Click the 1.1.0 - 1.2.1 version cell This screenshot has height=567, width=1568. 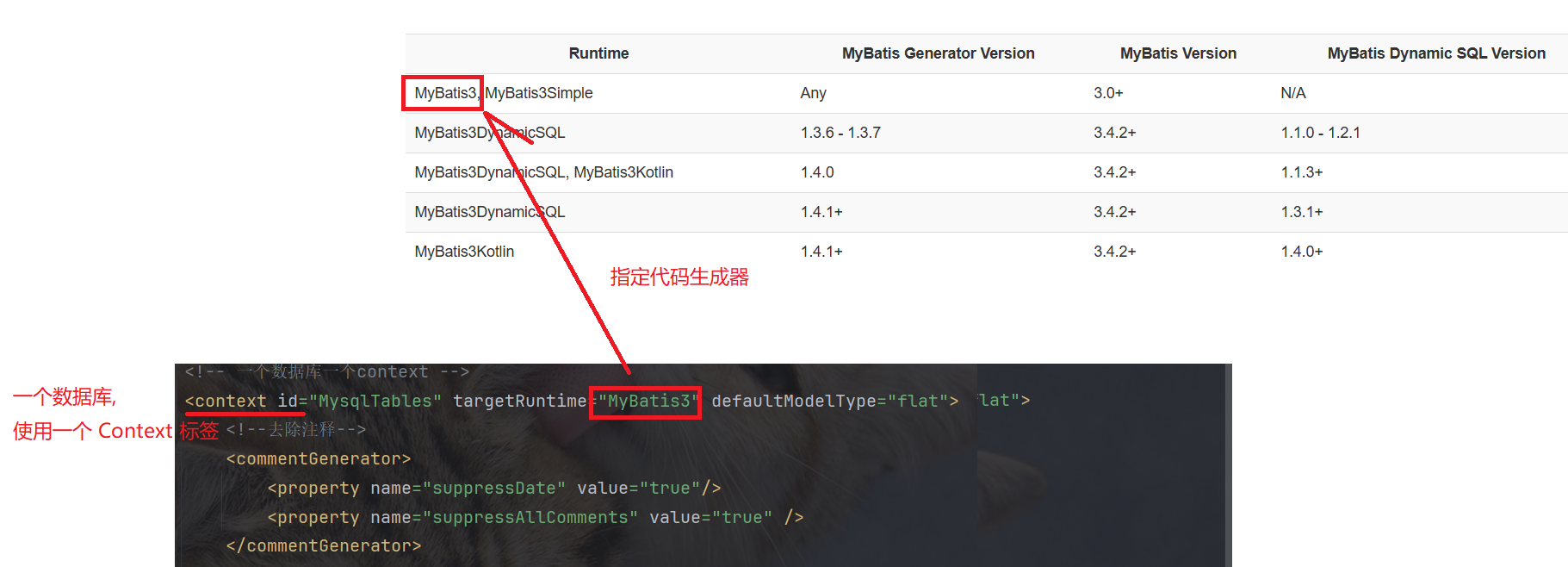pos(1320,133)
